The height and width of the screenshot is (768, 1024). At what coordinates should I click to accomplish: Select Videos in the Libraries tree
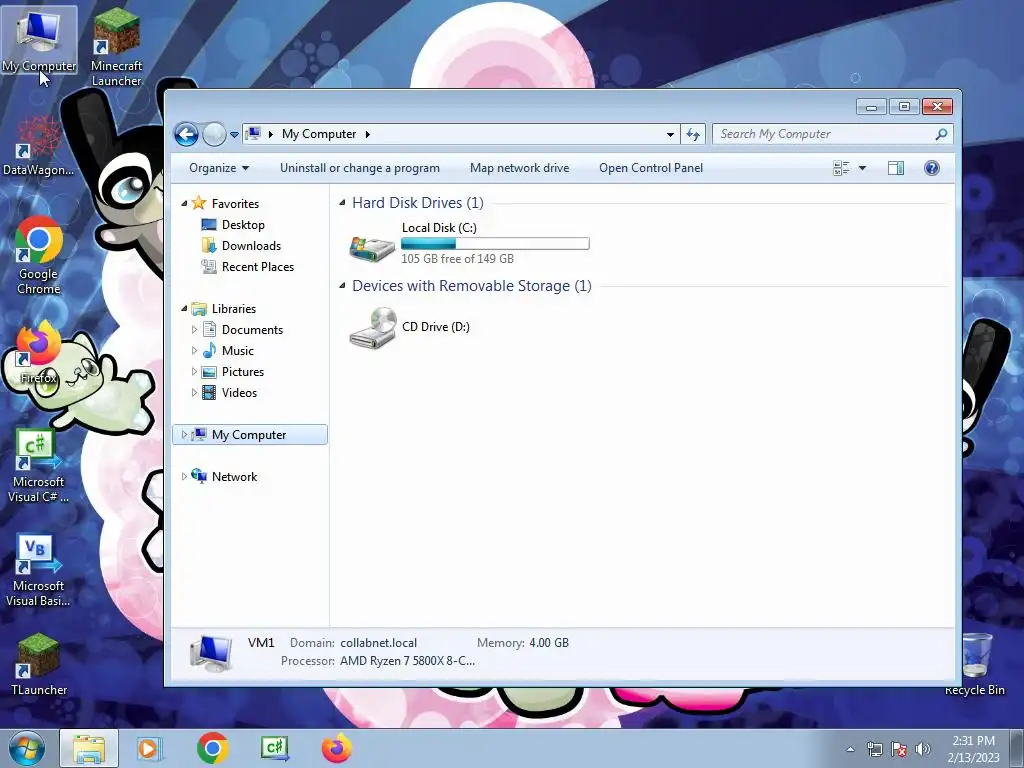tap(239, 392)
